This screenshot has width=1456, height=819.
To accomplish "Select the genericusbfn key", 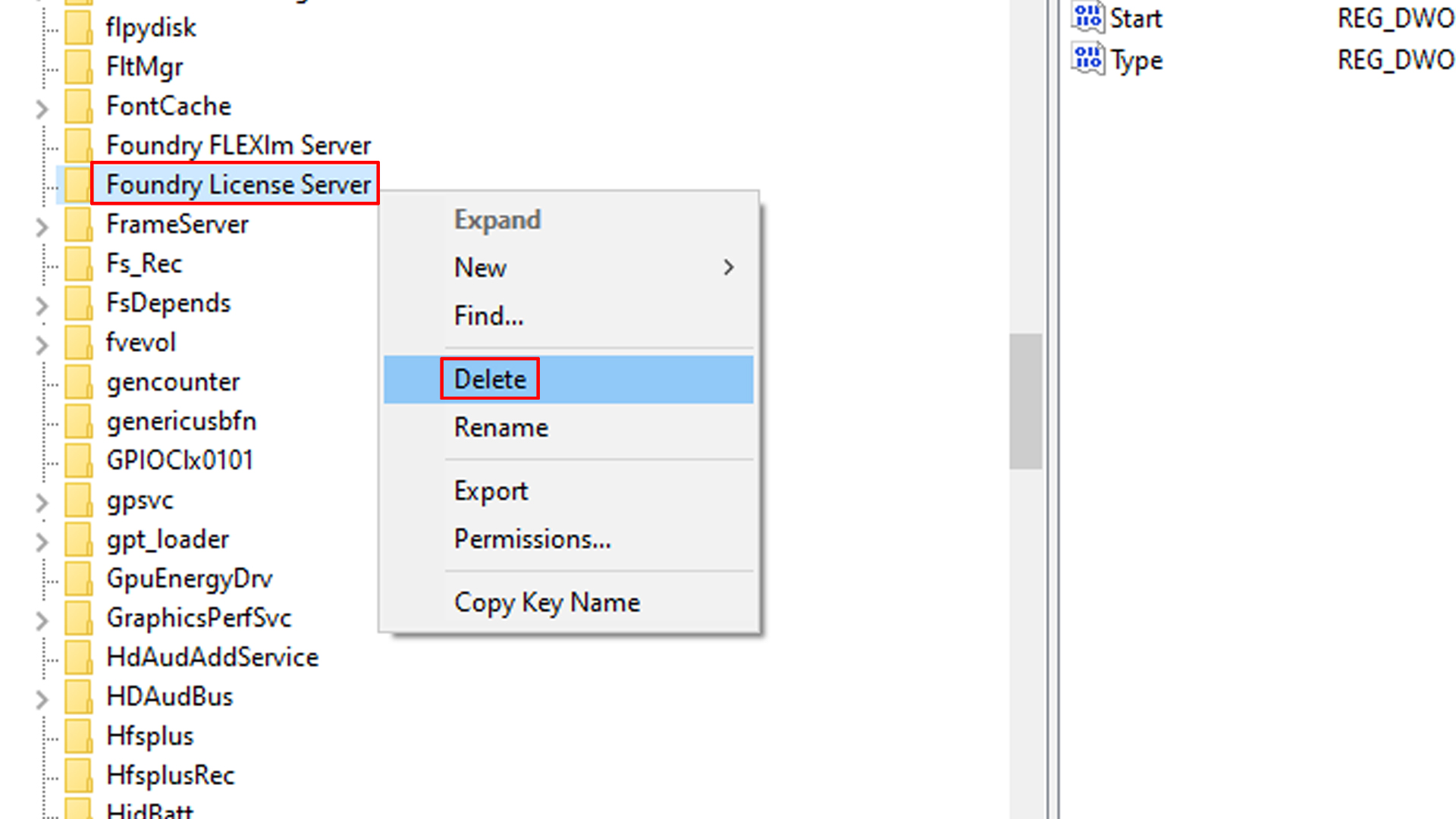I will 181,422.
